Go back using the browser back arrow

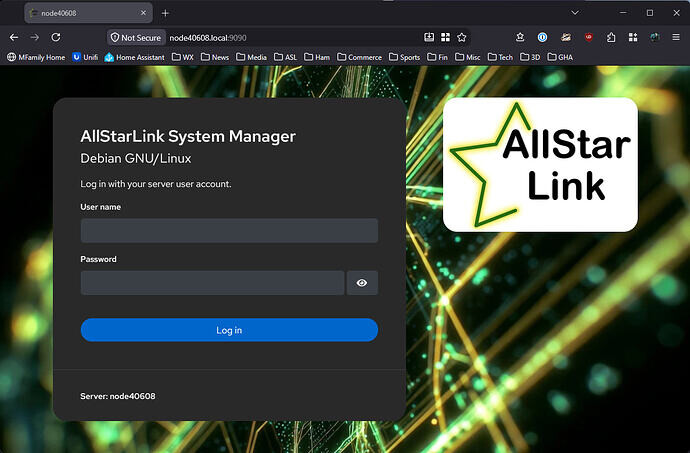14,37
